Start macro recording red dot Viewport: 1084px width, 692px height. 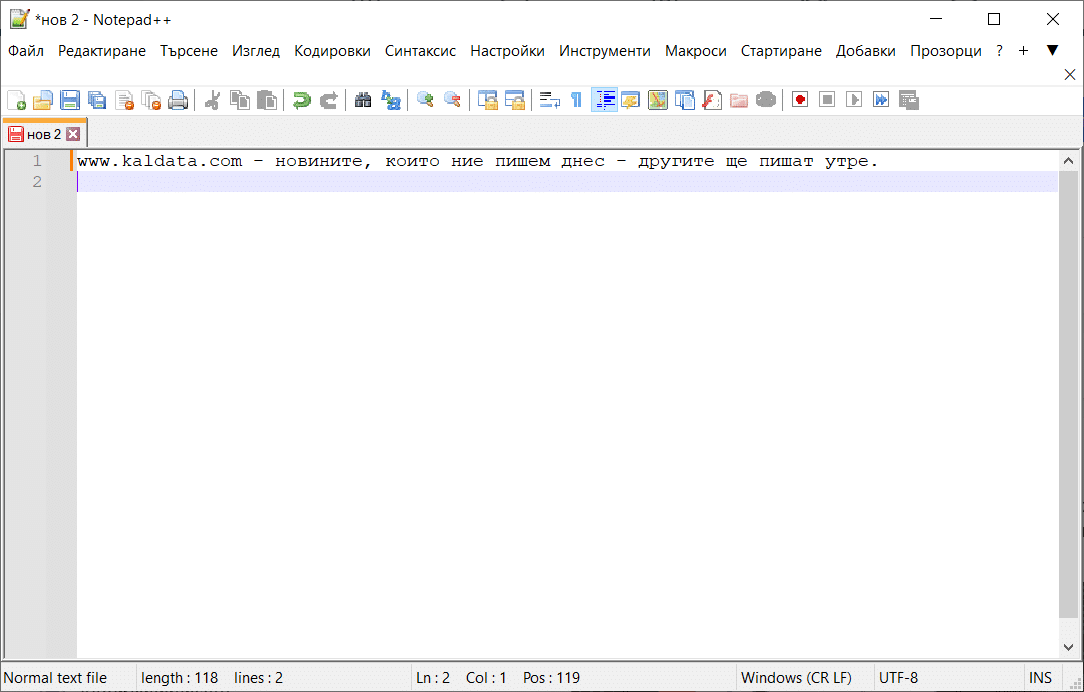click(x=800, y=100)
